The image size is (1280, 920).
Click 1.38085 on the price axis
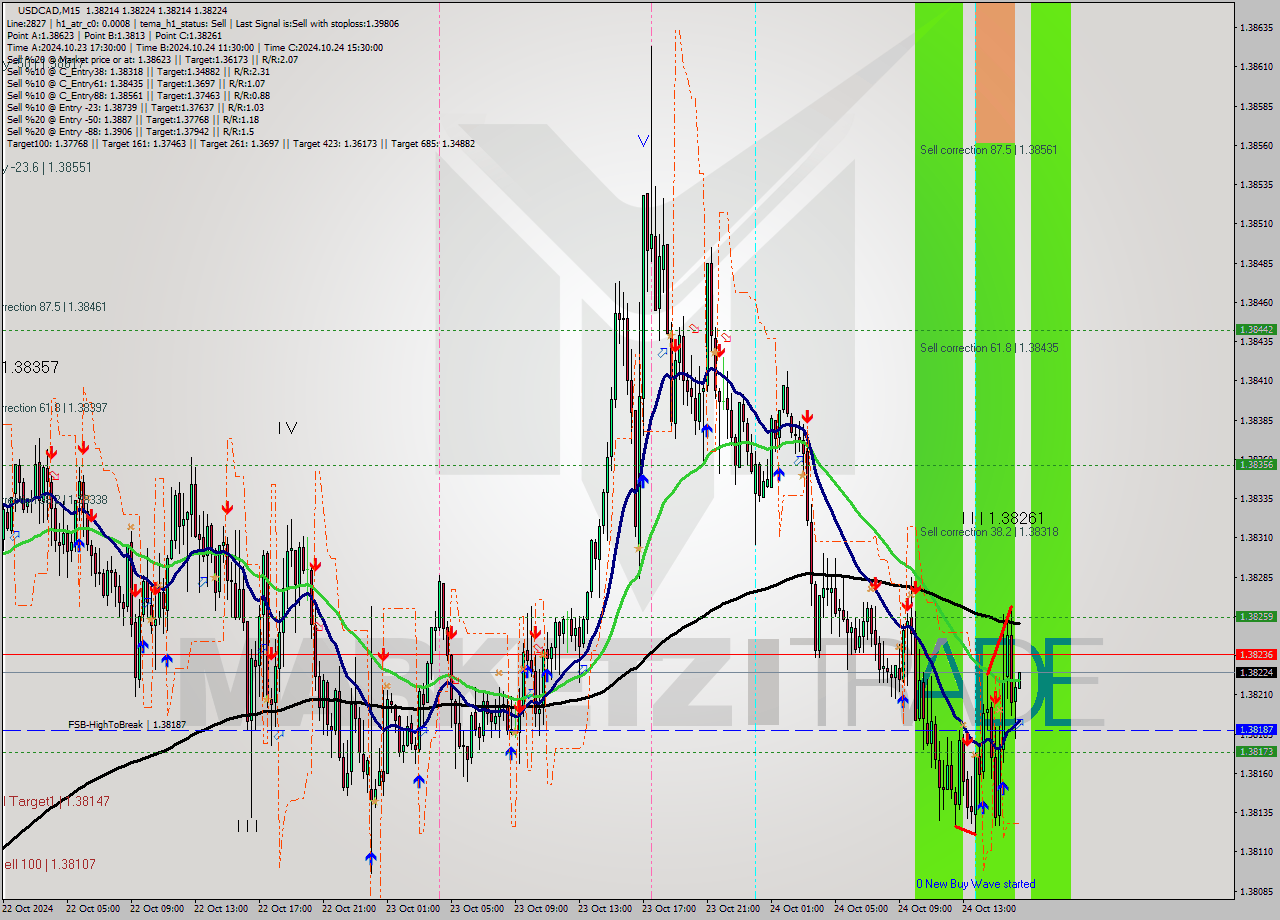pyautogui.click(x=1256, y=891)
